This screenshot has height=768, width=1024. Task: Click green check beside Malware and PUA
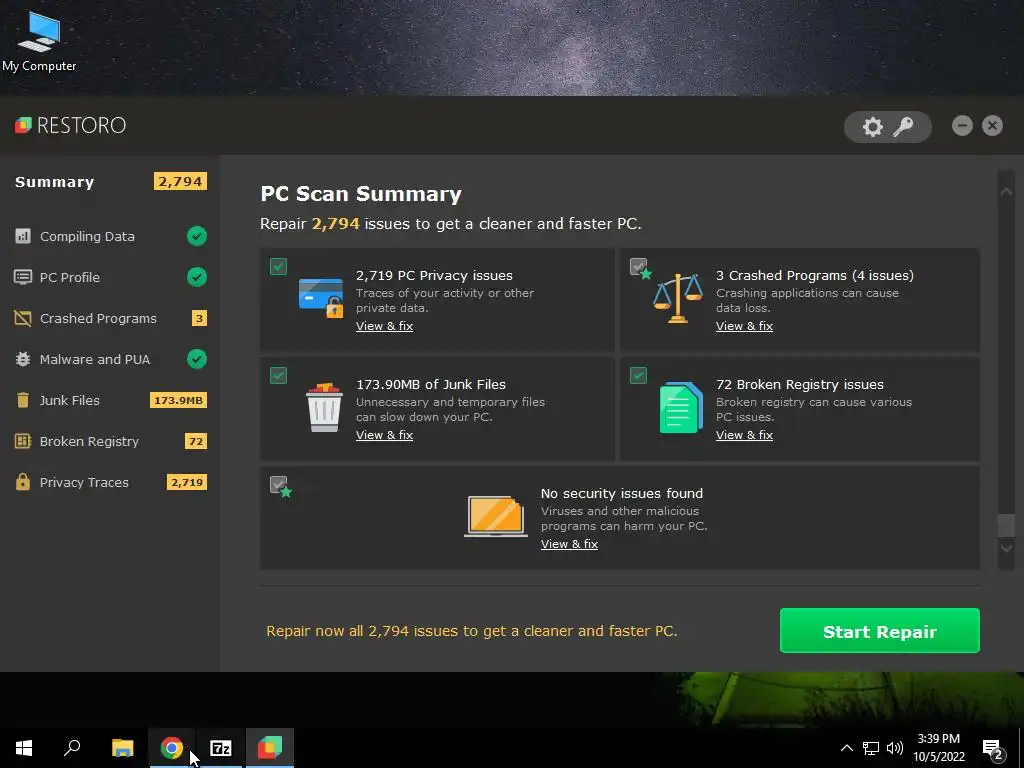(197, 359)
